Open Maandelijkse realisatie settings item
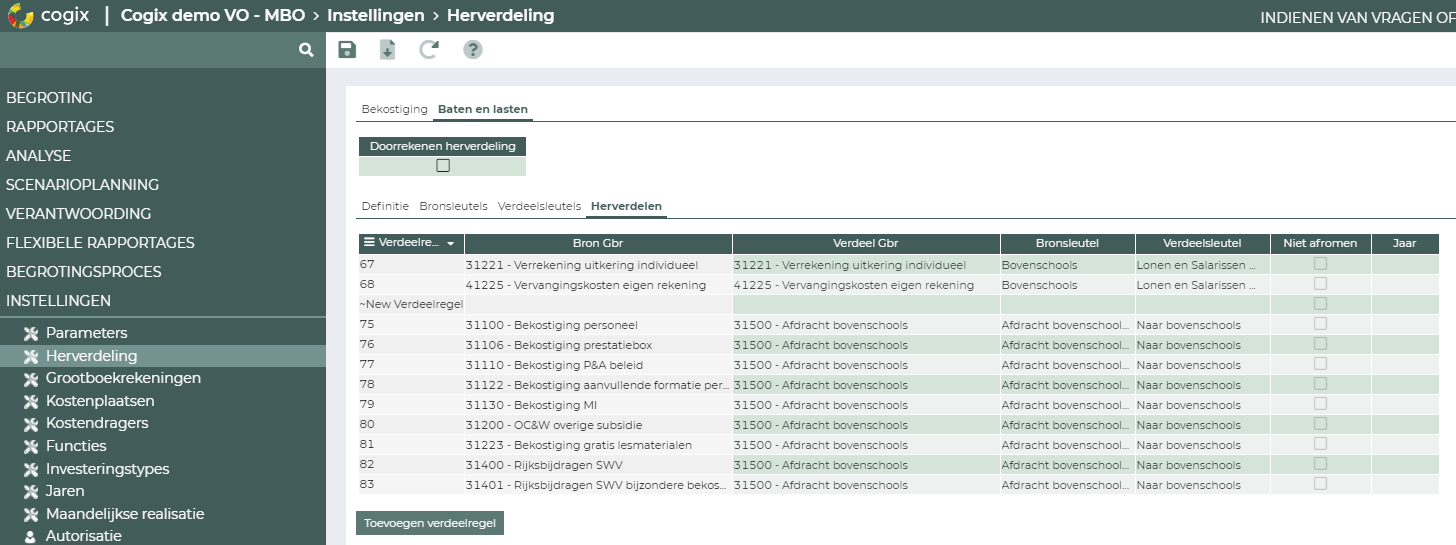 125,514
